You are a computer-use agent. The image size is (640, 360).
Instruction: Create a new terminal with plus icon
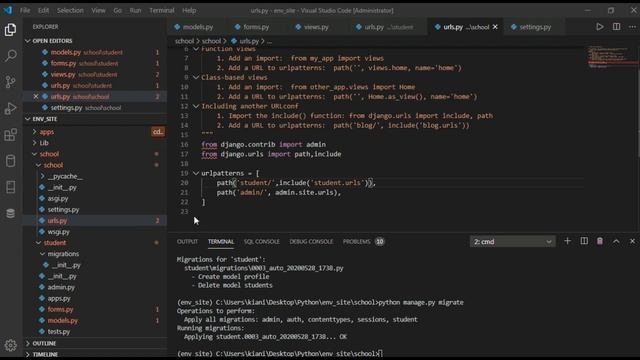pos(567,241)
